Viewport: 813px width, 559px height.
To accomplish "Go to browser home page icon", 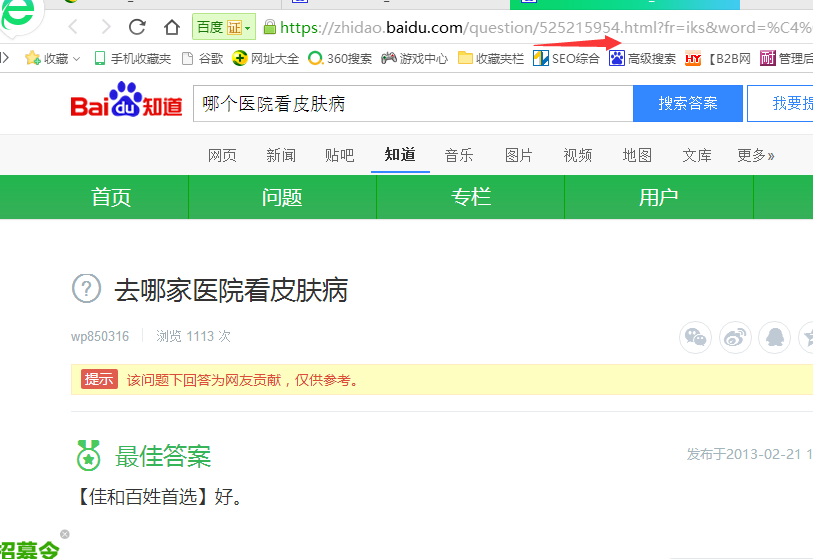I will pos(171,27).
